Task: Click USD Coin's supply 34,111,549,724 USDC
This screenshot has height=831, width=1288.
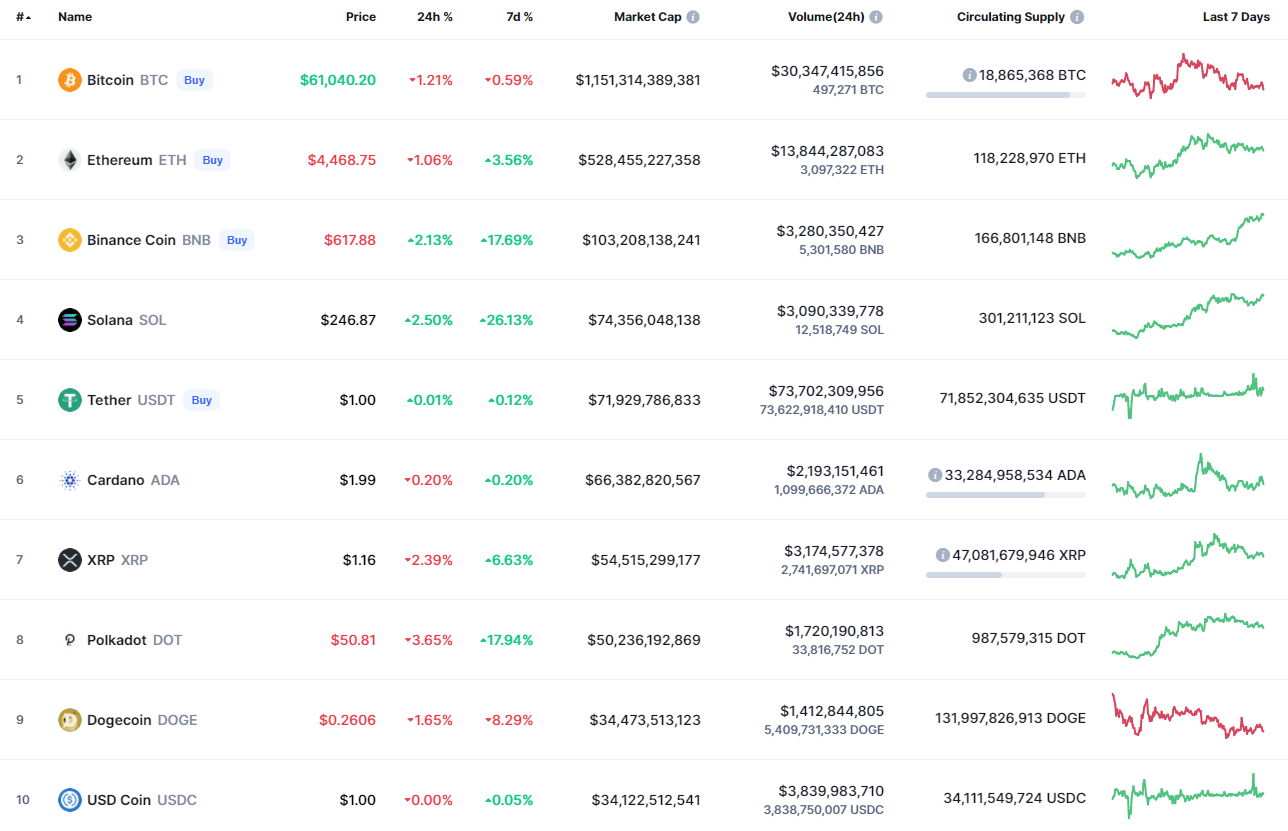Action: point(1014,798)
